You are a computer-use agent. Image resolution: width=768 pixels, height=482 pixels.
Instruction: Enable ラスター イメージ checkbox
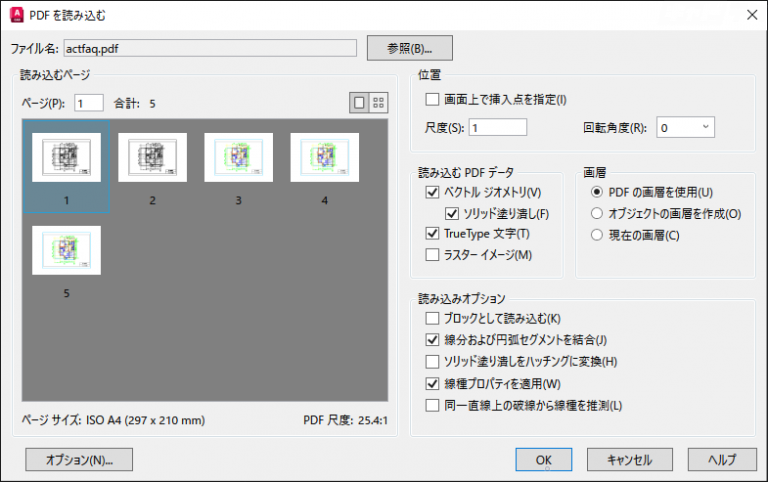click(432, 255)
